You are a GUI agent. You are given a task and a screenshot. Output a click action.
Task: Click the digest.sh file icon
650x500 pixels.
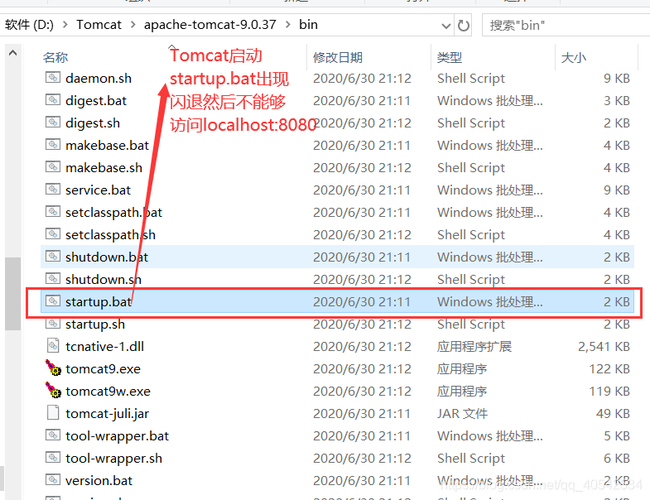(x=53, y=122)
